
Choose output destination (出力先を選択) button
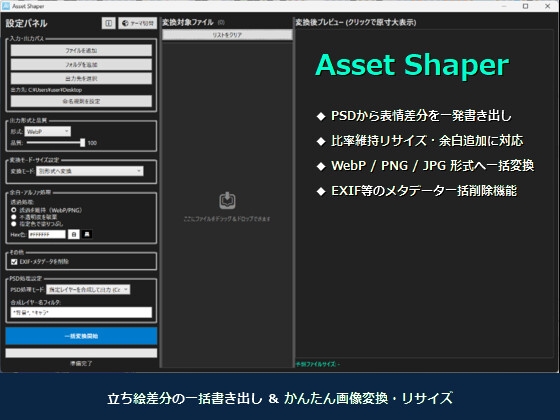point(81,78)
